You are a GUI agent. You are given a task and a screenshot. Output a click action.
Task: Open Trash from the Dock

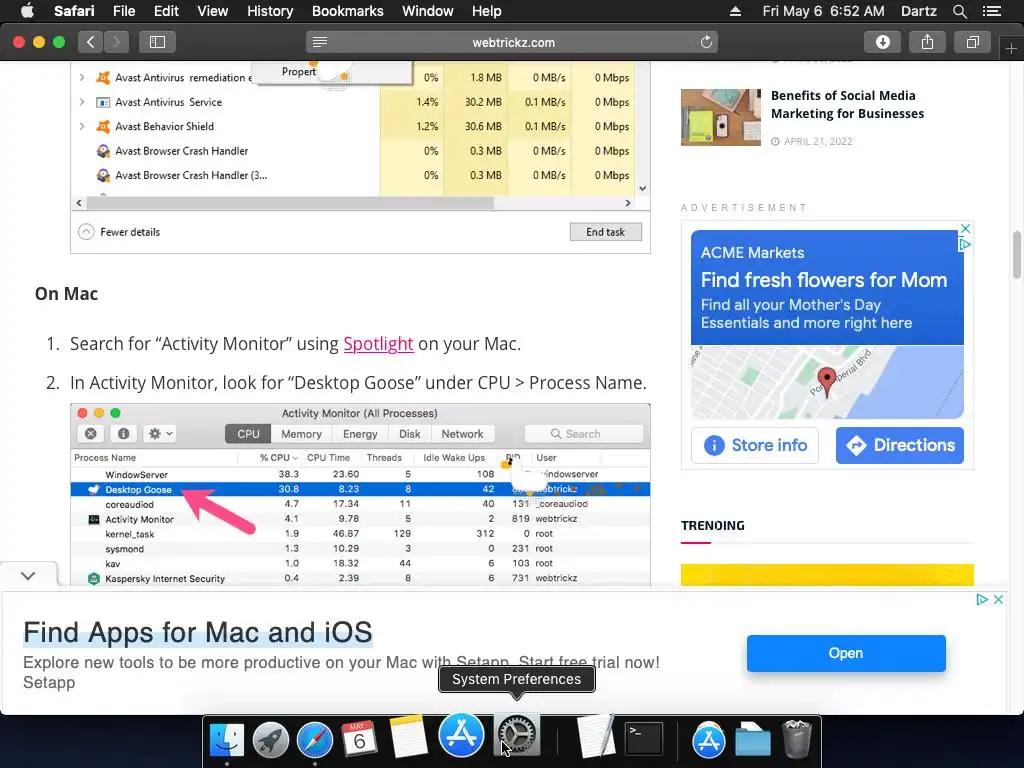pos(797,739)
